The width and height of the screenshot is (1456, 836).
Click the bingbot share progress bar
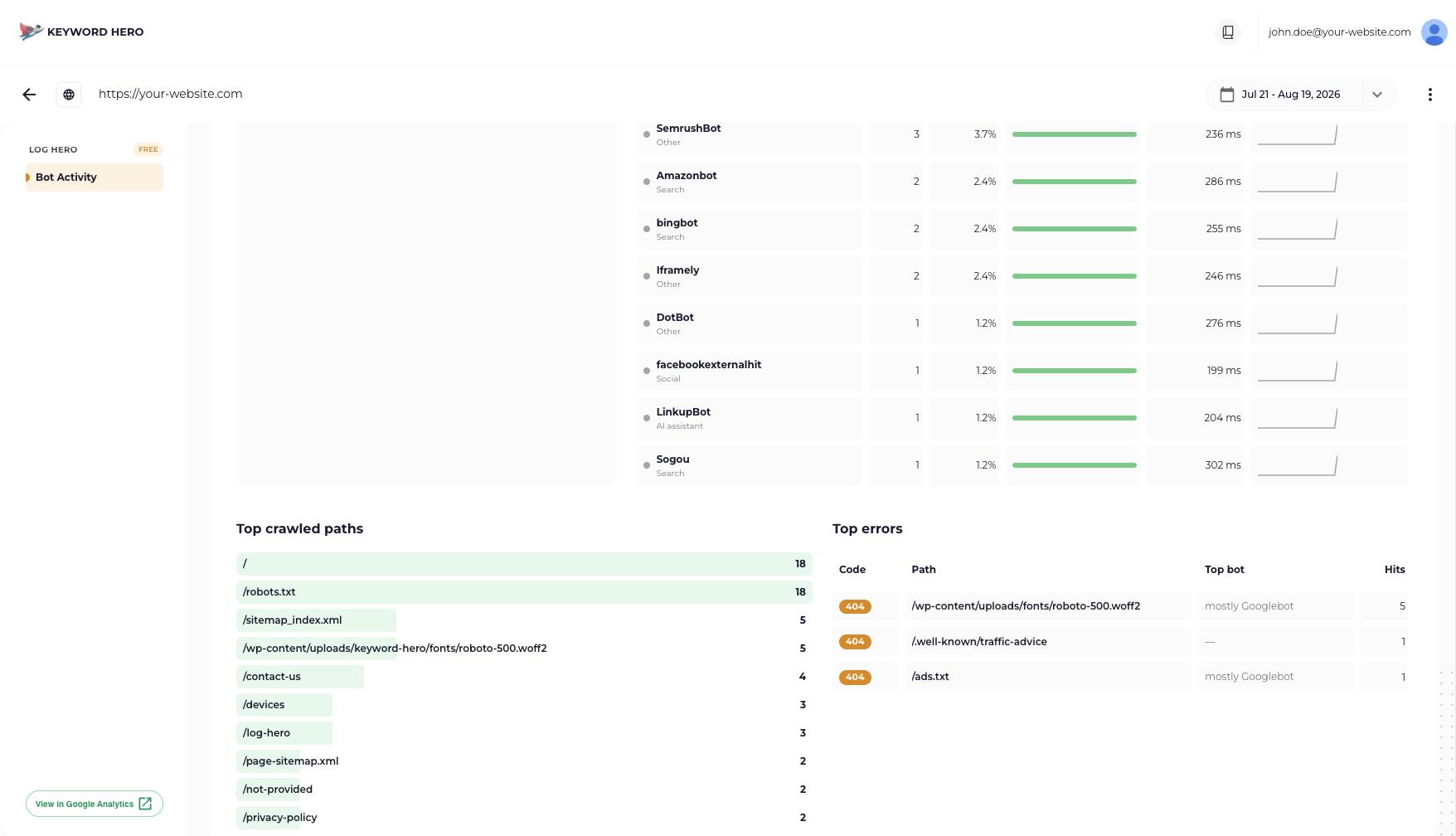point(1074,229)
